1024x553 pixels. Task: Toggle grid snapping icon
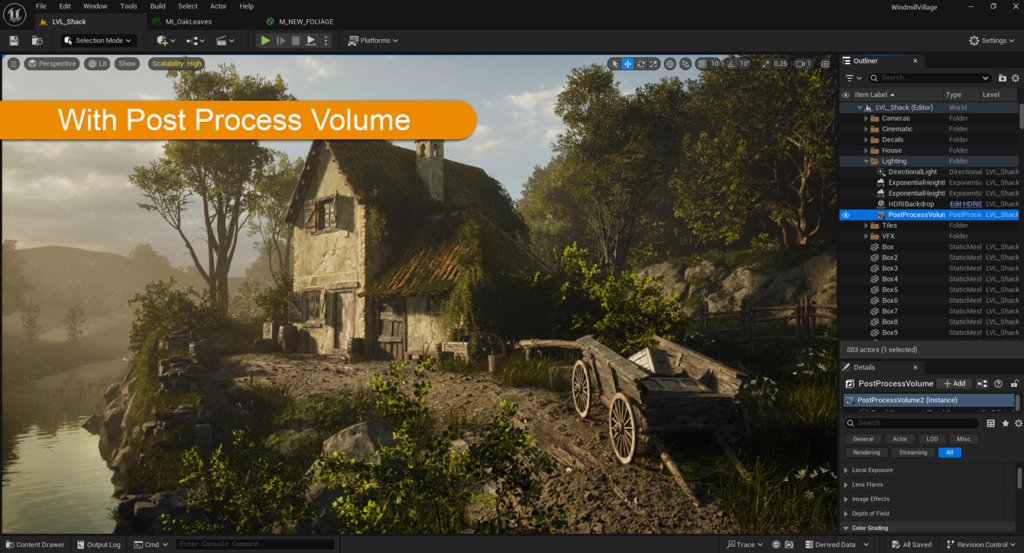(702, 63)
